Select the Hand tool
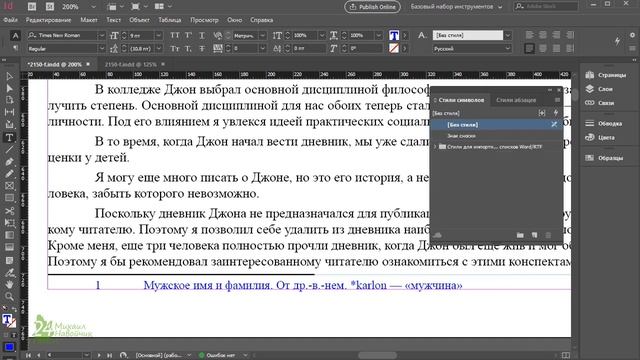This screenshot has height=360, width=640. click(9, 284)
